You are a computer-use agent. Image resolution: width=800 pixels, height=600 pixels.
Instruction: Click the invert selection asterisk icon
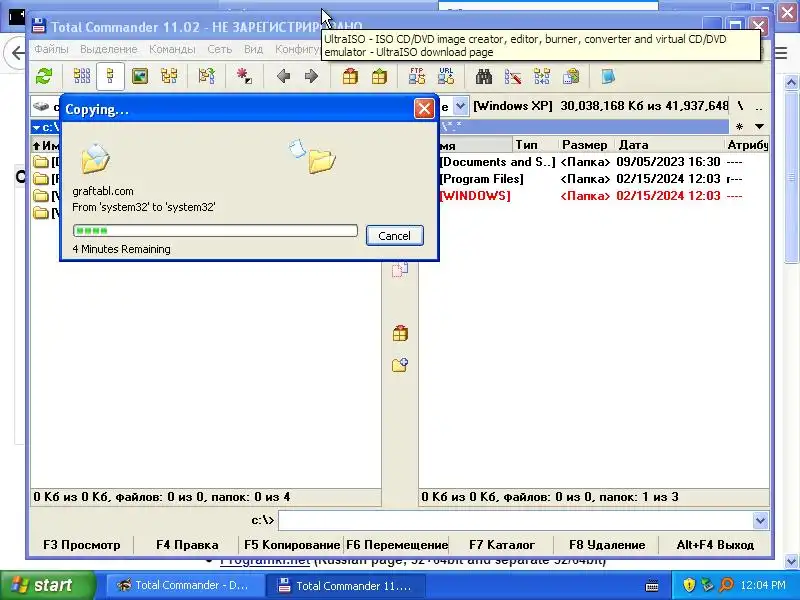coord(244,77)
